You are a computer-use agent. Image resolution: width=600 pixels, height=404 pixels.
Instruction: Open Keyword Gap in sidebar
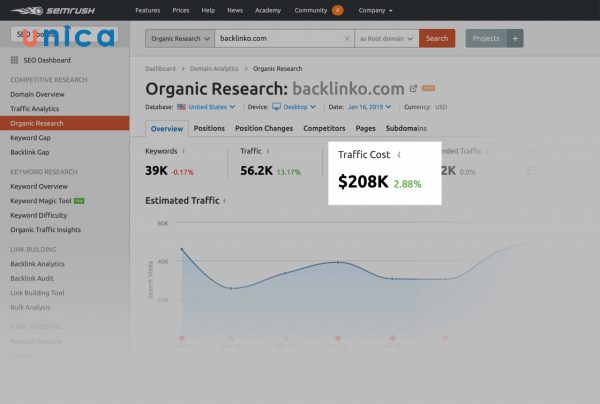click(x=31, y=138)
